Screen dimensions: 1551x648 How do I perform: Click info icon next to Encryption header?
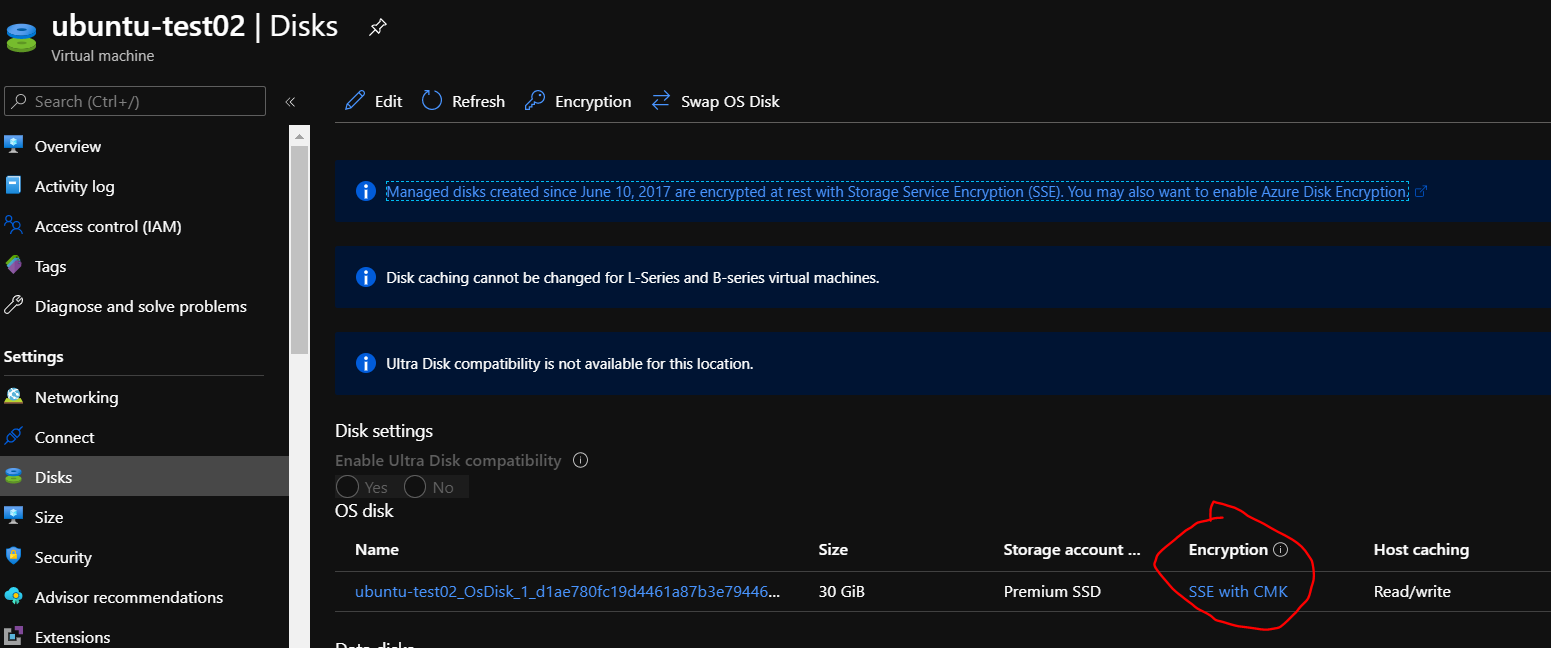[1281, 550]
